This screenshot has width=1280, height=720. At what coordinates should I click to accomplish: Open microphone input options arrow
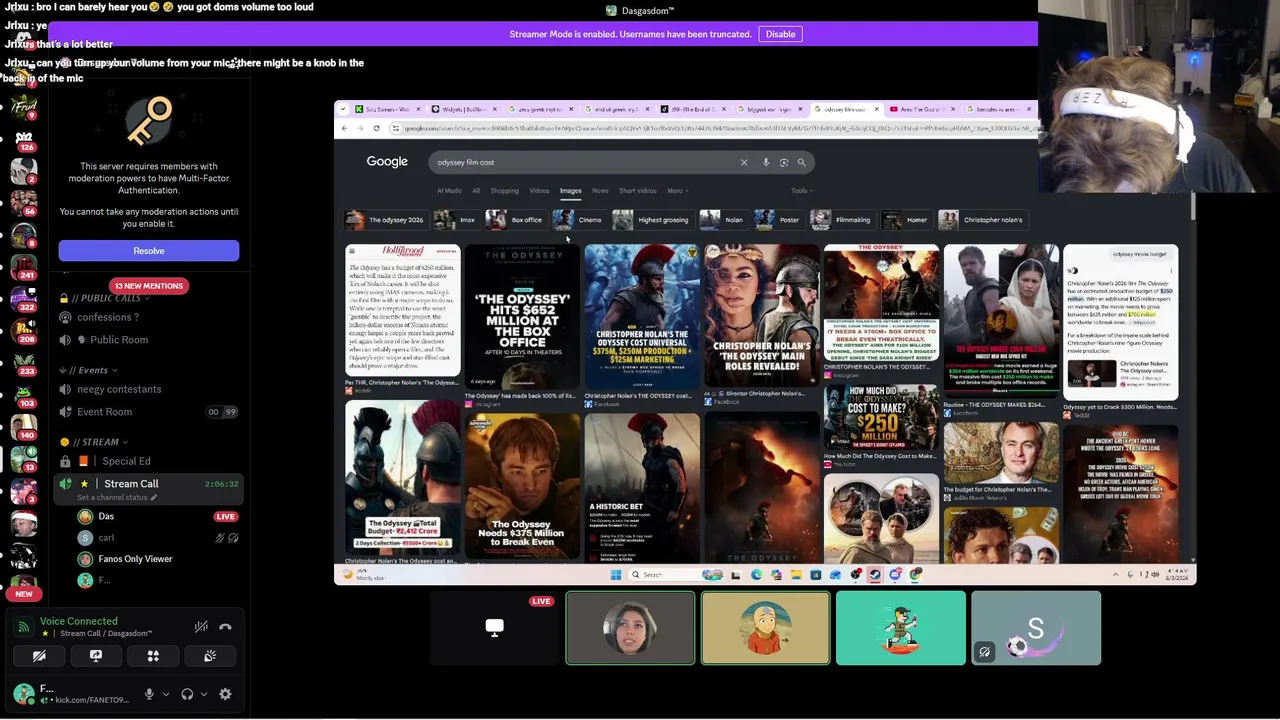pos(166,694)
